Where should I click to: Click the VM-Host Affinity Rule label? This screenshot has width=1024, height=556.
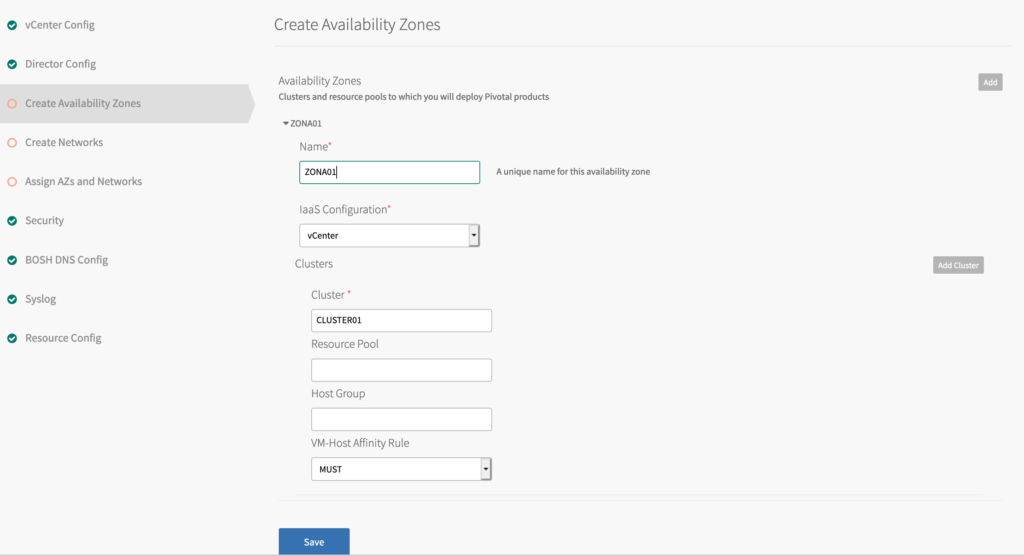pos(360,443)
